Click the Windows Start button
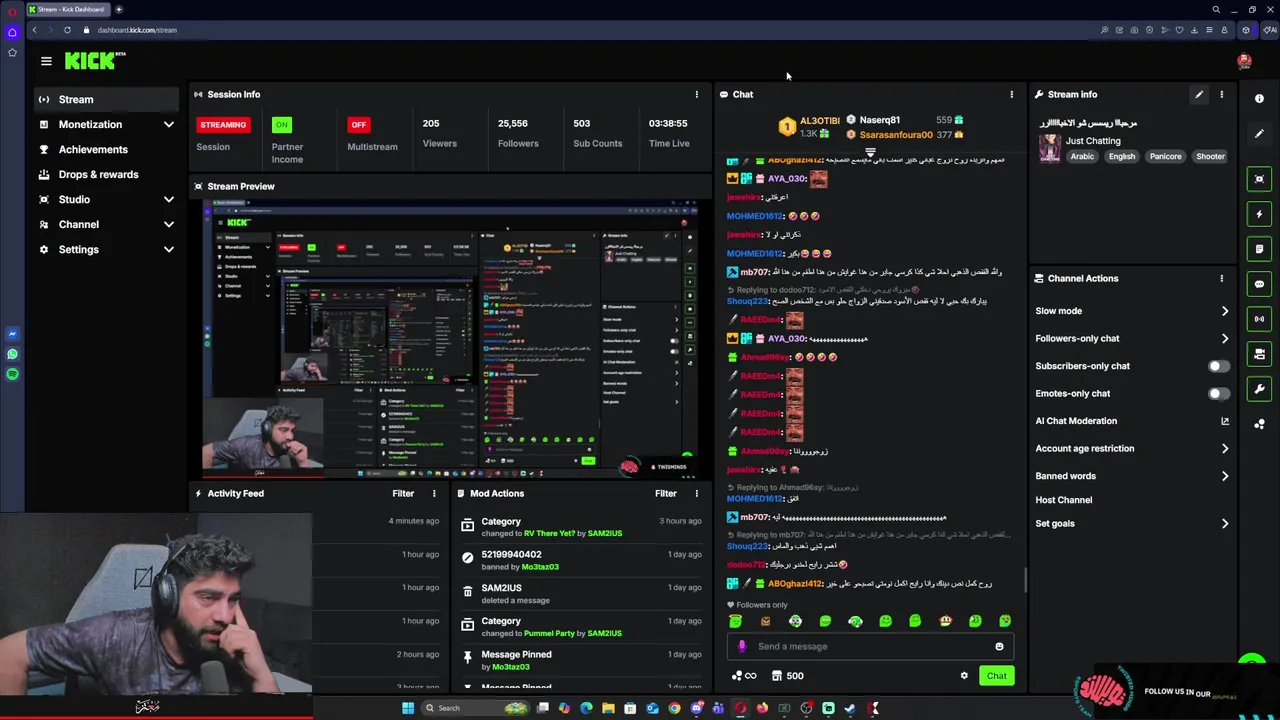The height and width of the screenshot is (720, 1280). click(x=408, y=708)
